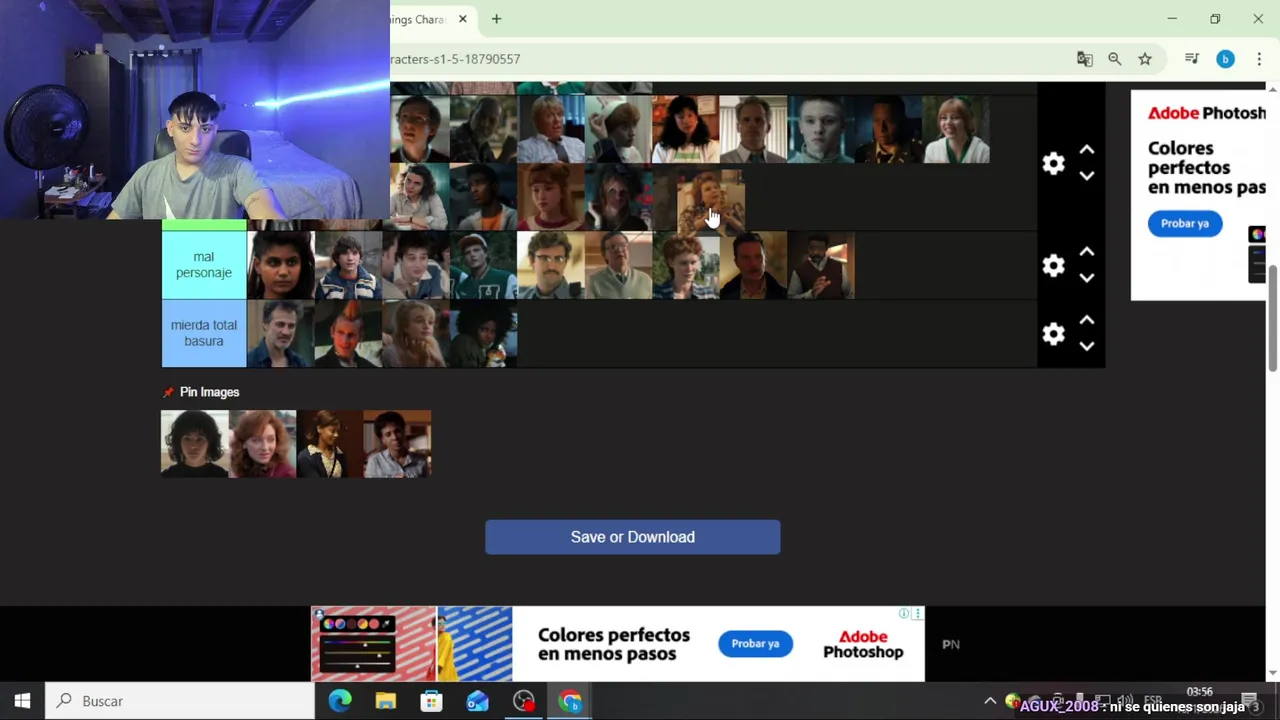The image size is (1280, 720).
Task: Select first character in 'mal personaje' row
Action: [x=281, y=265]
